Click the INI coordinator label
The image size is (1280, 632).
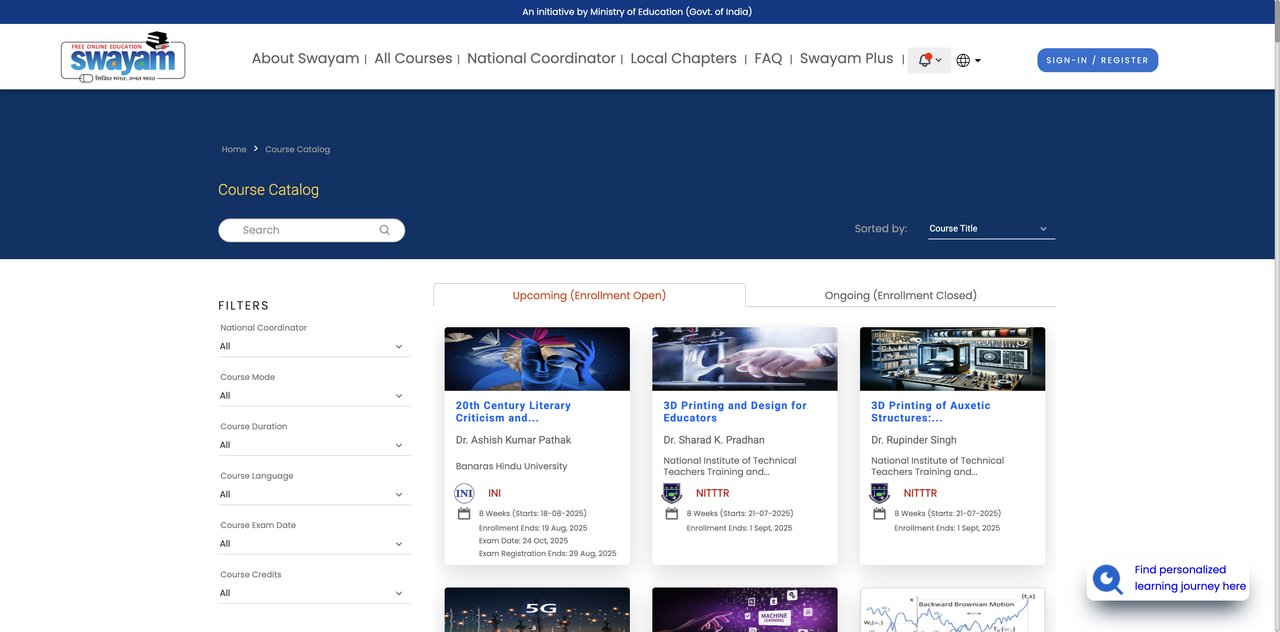494,493
